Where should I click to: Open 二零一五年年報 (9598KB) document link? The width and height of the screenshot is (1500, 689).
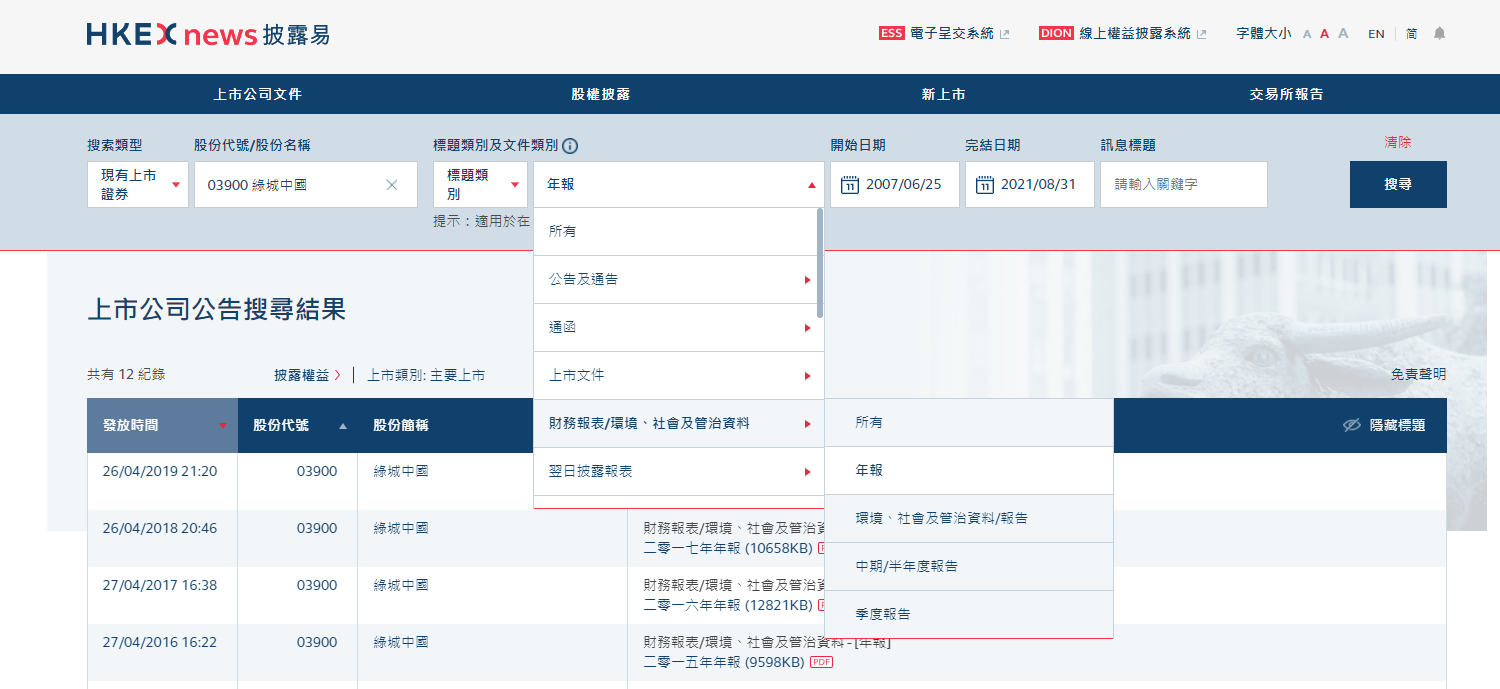click(x=725, y=662)
